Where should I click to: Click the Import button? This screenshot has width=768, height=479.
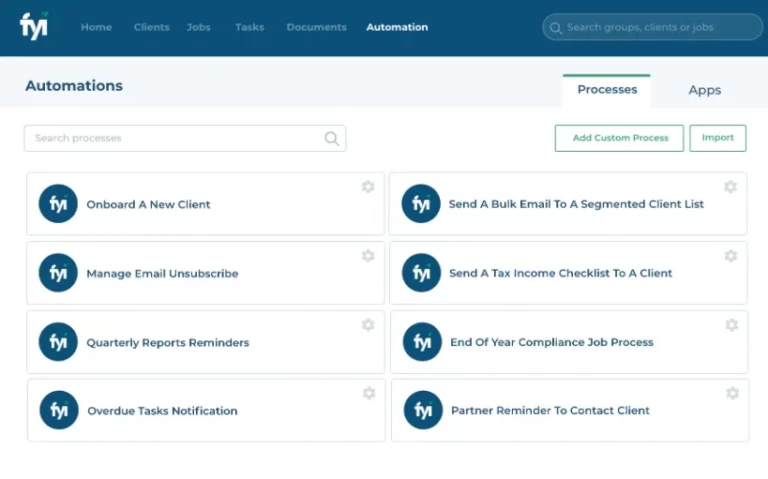717,138
